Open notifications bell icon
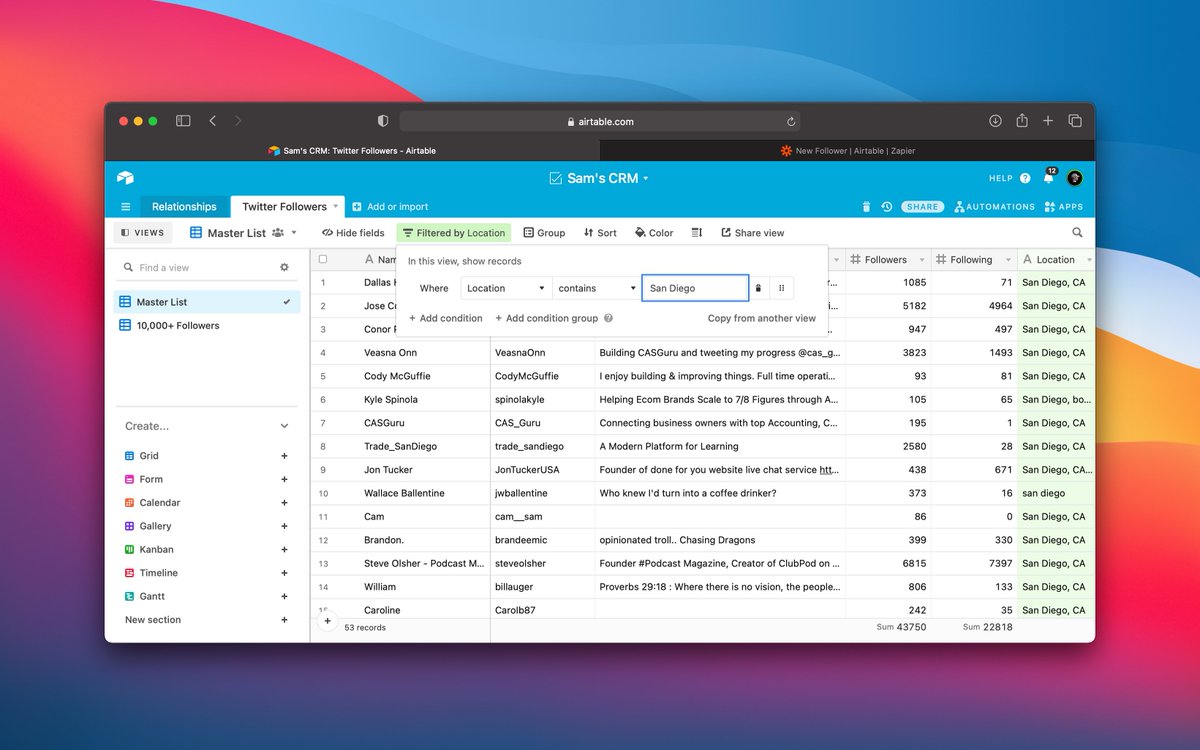This screenshot has height=750, width=1200. click(1048, 178)
